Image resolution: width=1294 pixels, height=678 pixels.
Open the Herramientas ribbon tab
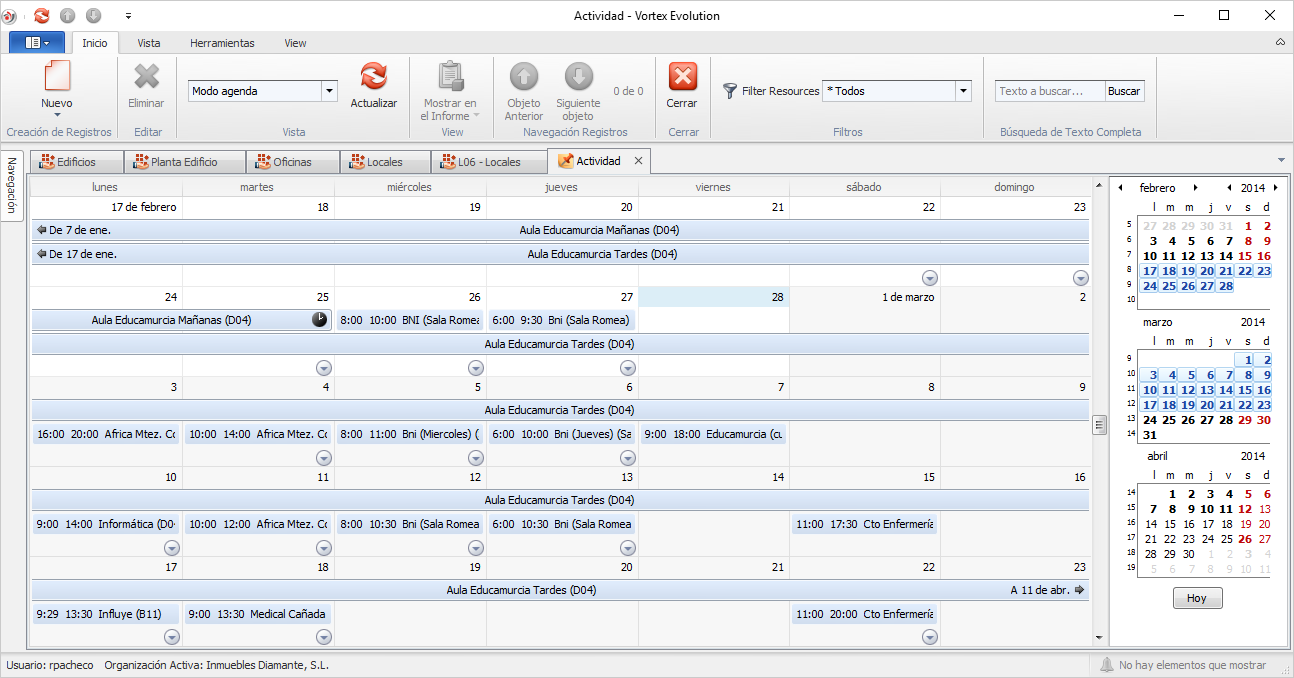(x=222, y=43)
